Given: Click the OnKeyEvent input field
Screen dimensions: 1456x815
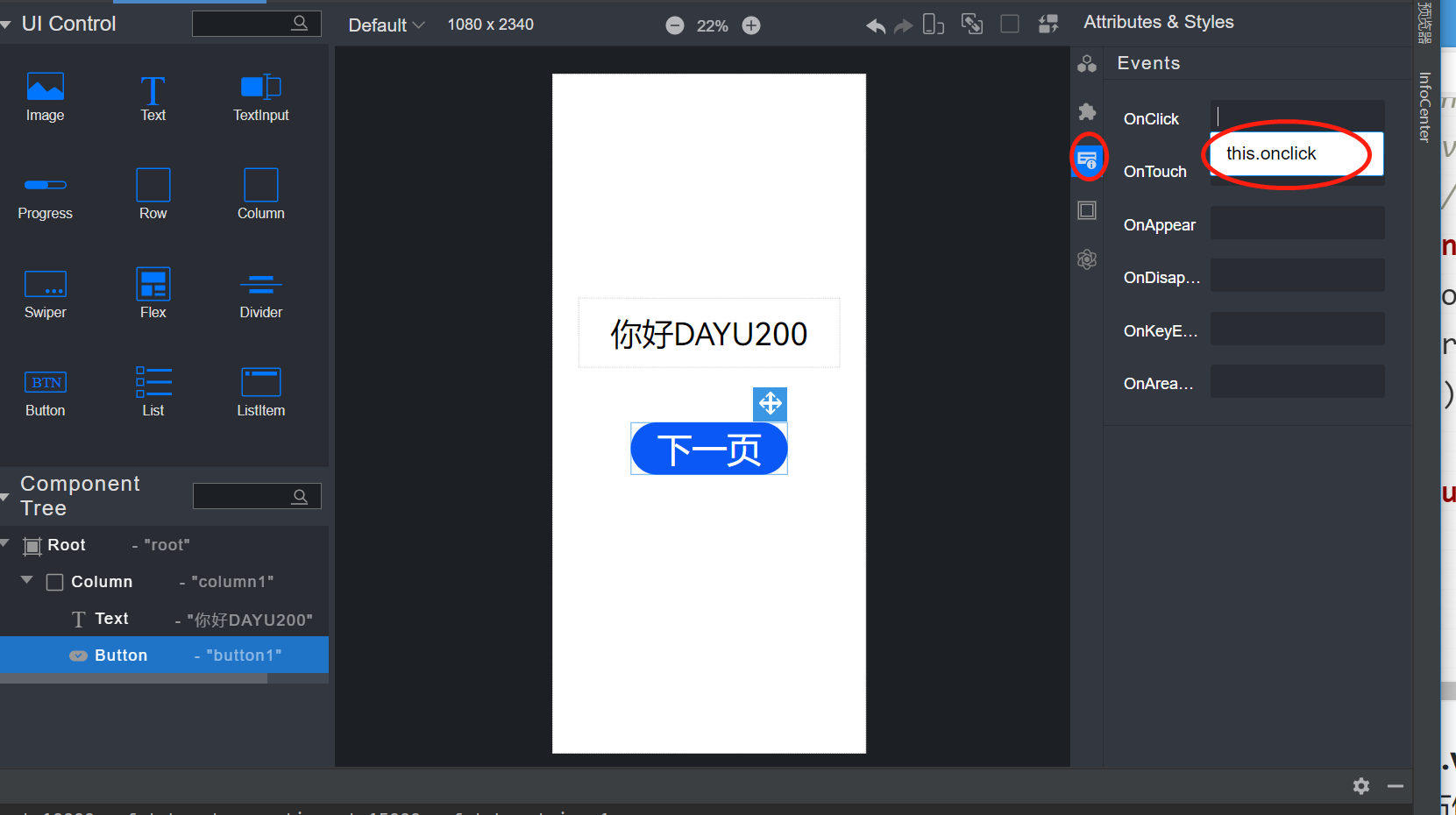Looking at the screenshot, I should click(x=1297, y=329).
